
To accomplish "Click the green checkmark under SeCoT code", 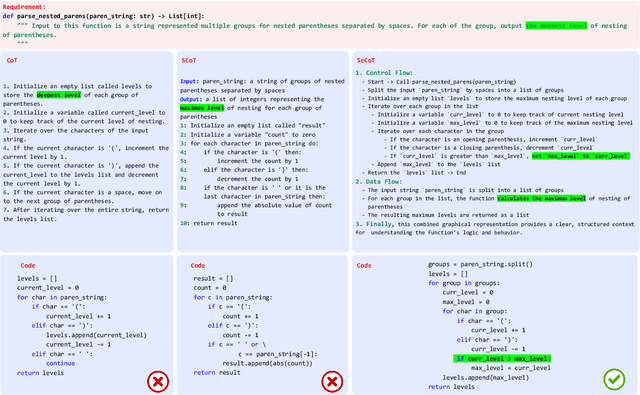I will (x=614, y=379).
